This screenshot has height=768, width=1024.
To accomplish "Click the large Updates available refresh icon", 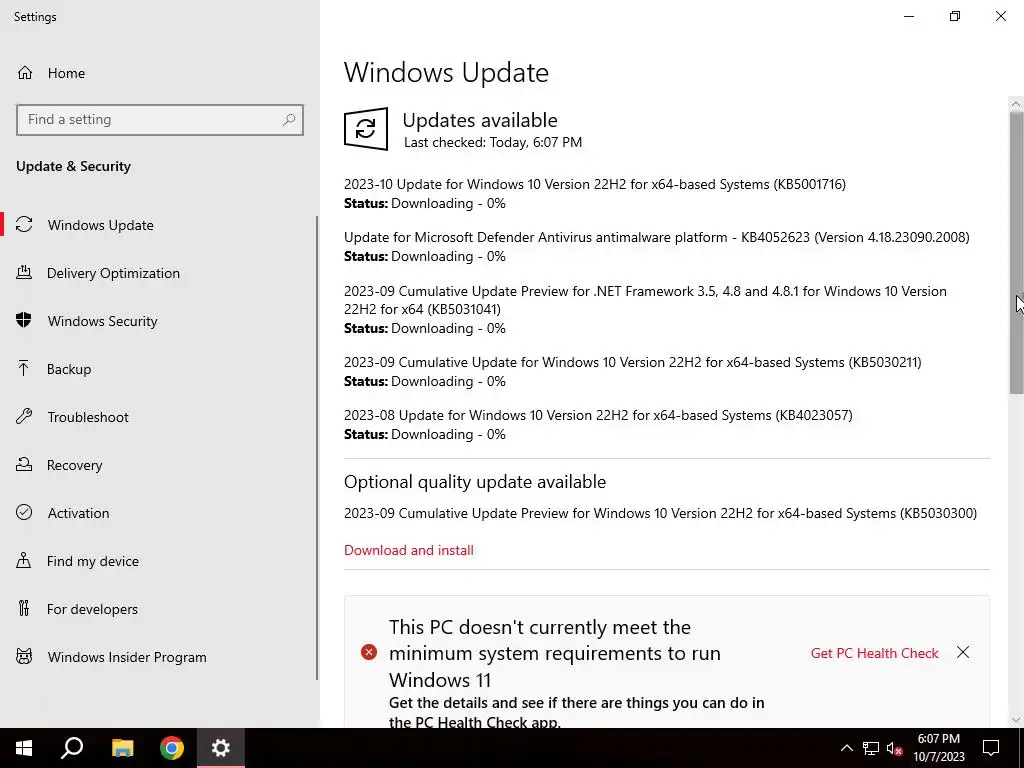I will click(x=366, y=129).
